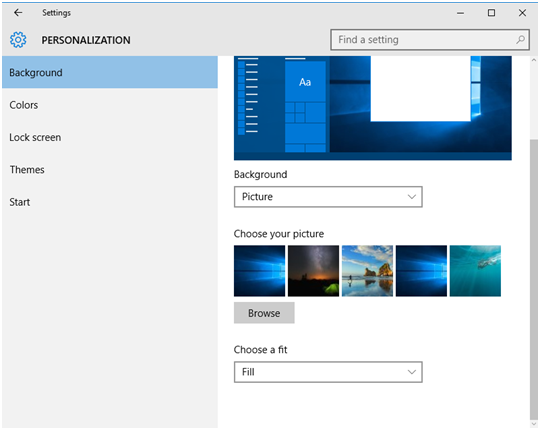539x429 pixels.
Task: Click the Personalization gear icon
Action: (x=18, y=40)
